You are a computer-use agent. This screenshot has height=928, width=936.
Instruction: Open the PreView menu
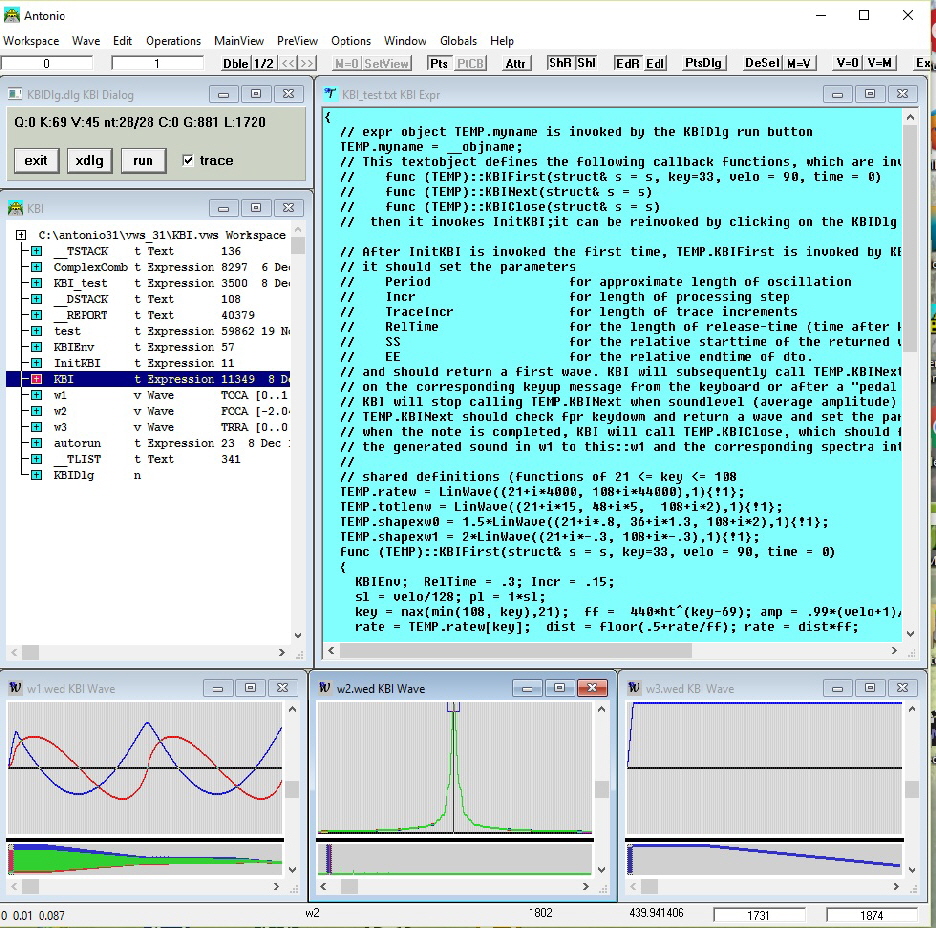point(297,41)
